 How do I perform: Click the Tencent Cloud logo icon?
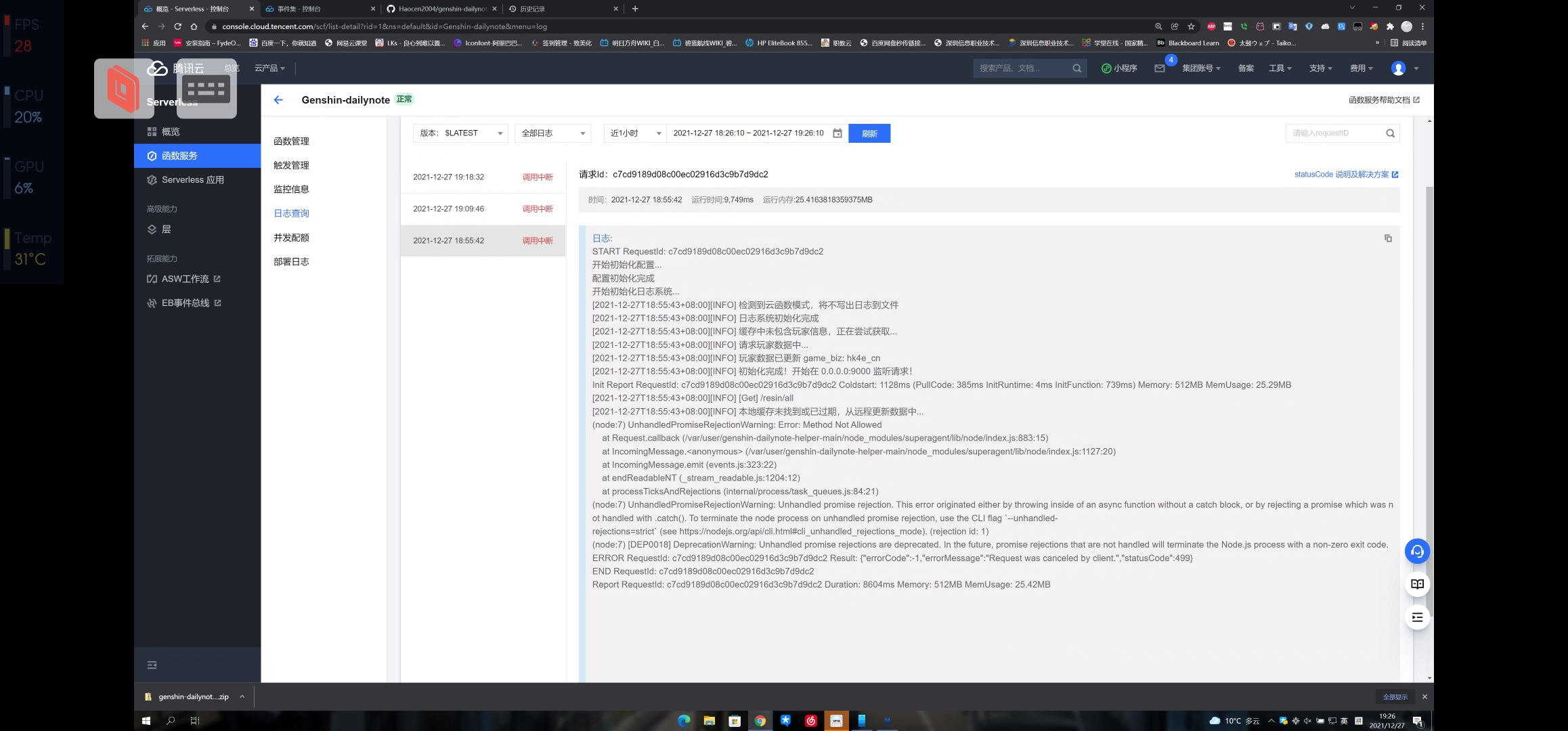coord(157,68)
